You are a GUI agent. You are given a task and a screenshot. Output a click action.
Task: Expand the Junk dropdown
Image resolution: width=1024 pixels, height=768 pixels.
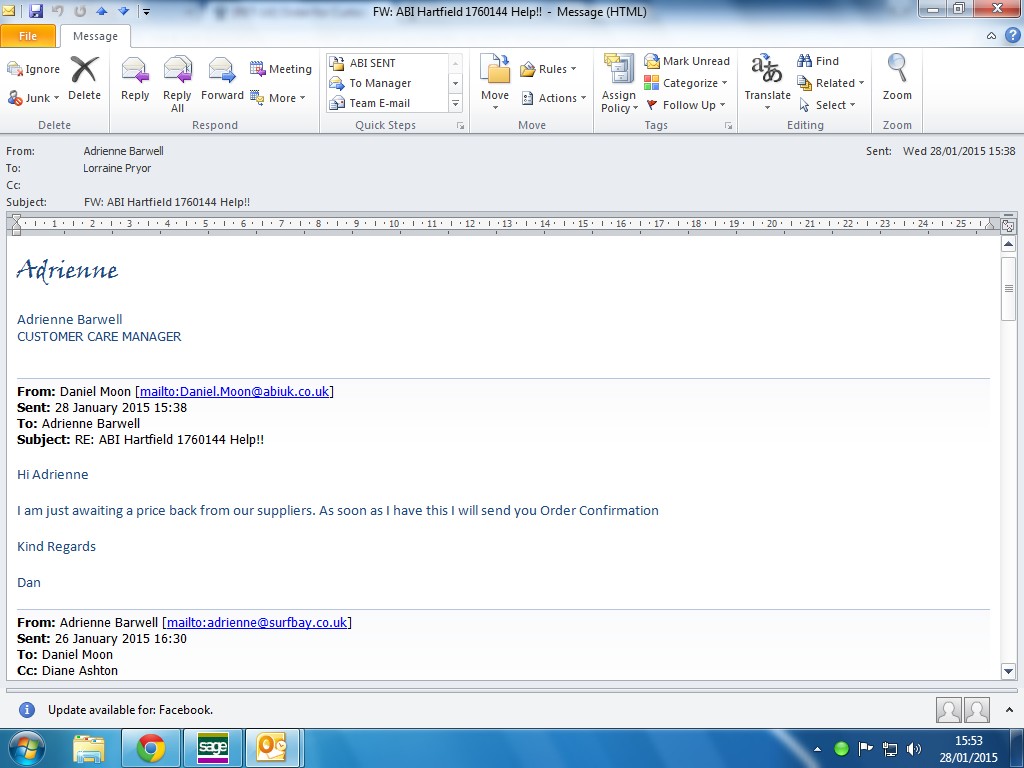point(35,98)
